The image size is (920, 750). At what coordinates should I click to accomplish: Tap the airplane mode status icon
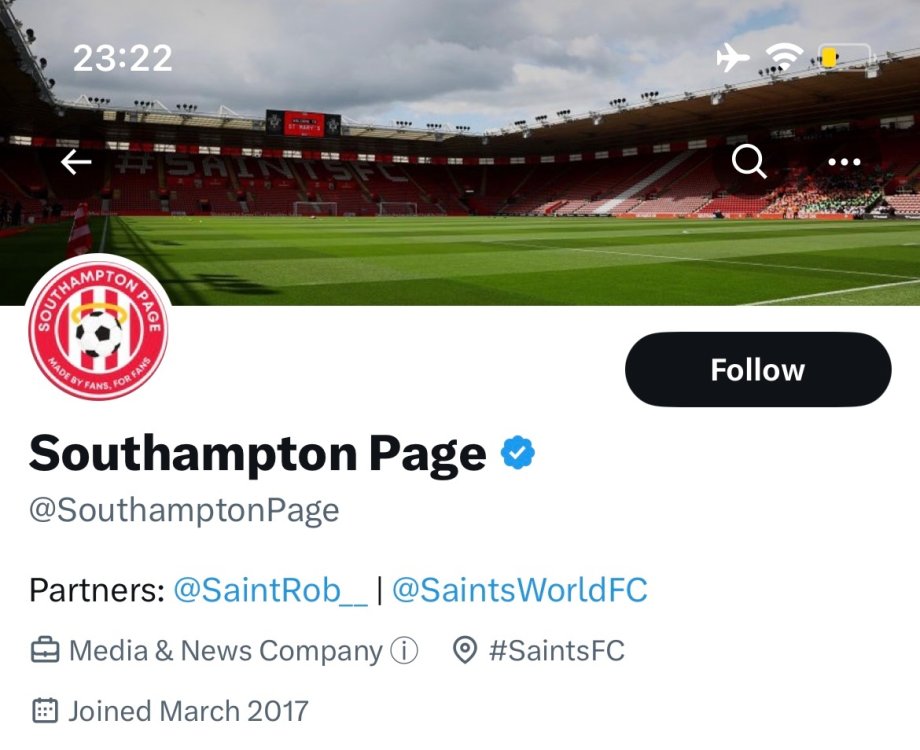tap(733, 58)
